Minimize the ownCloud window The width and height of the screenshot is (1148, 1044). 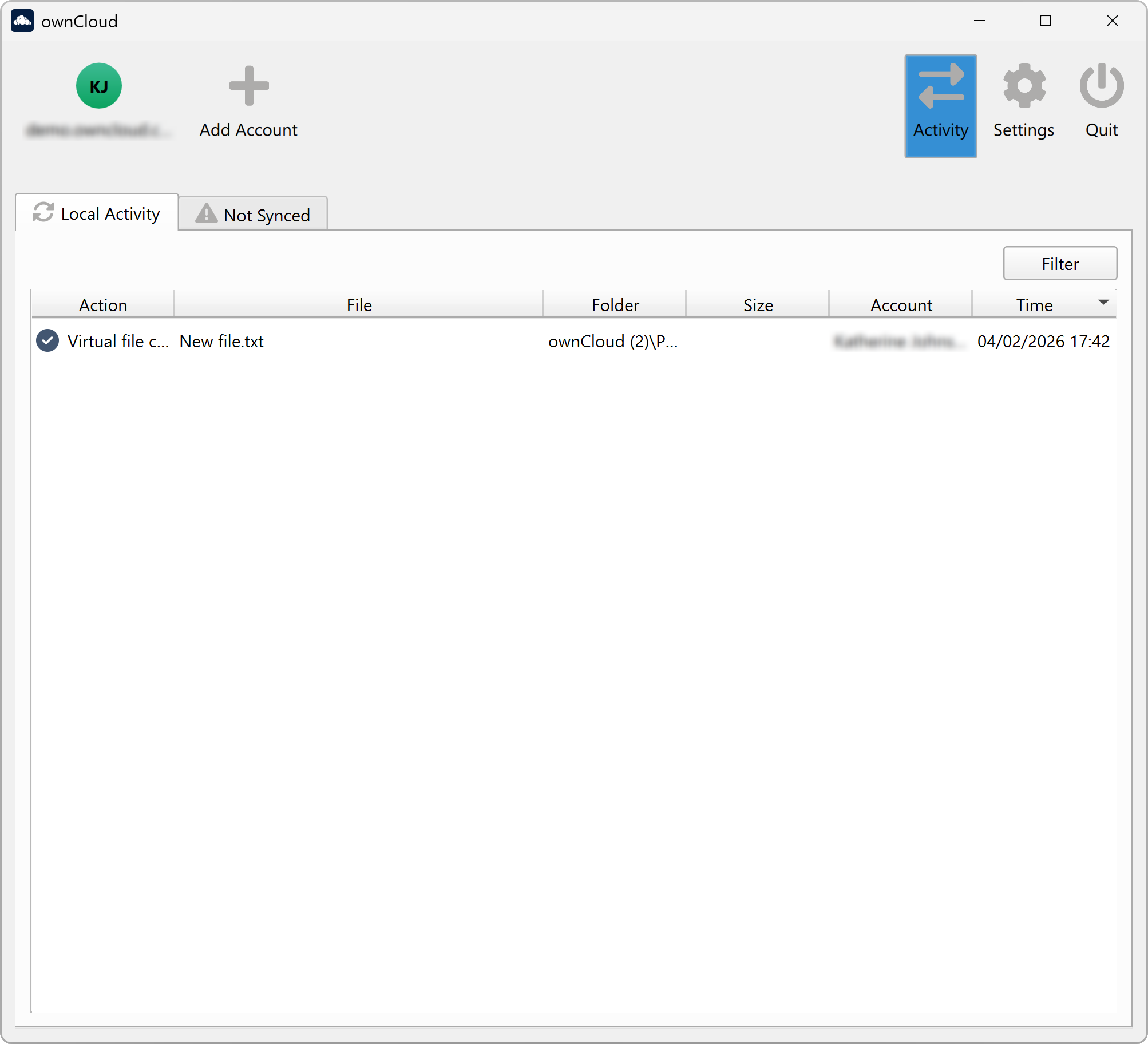pos(979,21)
